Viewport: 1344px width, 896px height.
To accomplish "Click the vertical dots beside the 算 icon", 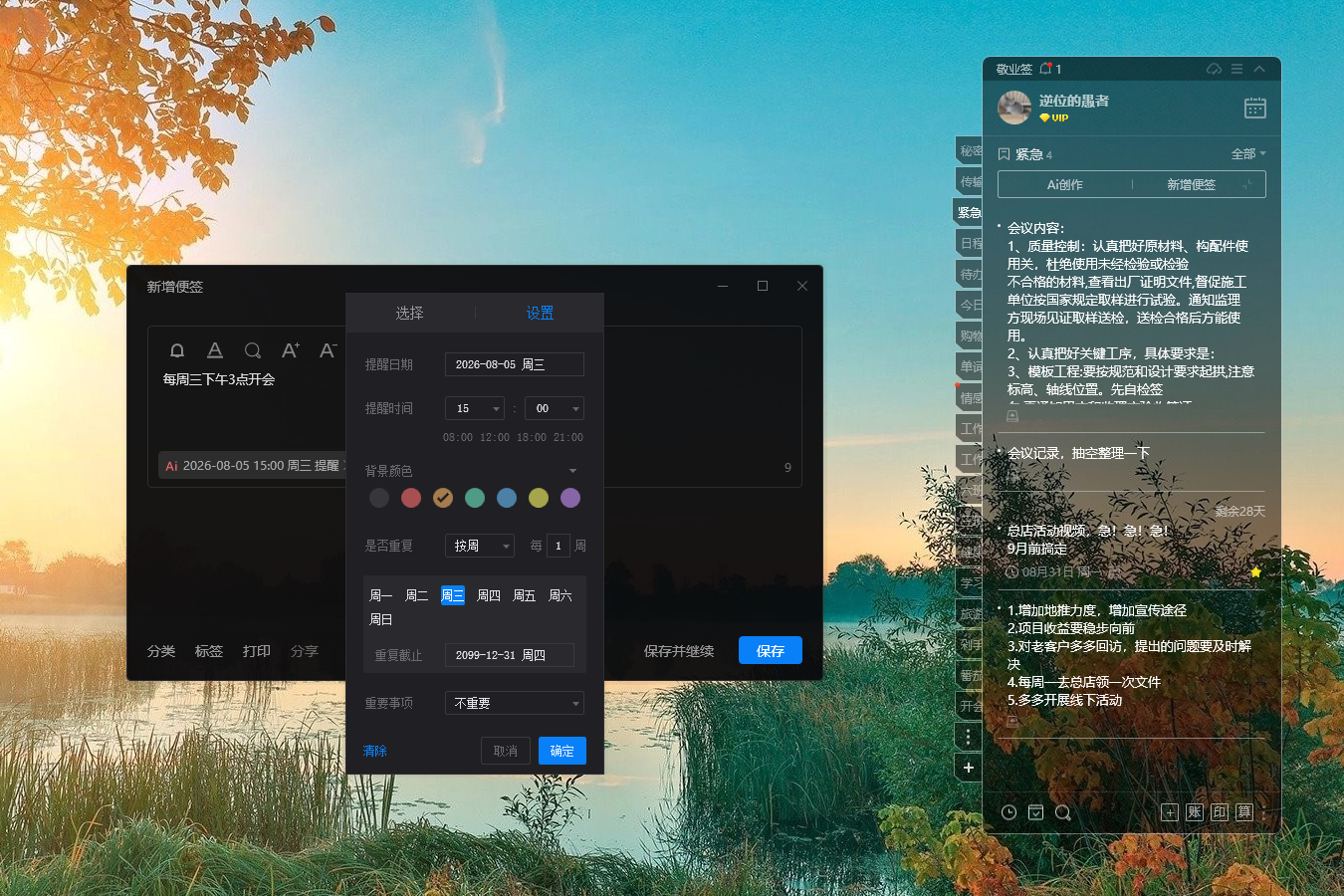I will pyautogui.click(x=1263, y=812).
